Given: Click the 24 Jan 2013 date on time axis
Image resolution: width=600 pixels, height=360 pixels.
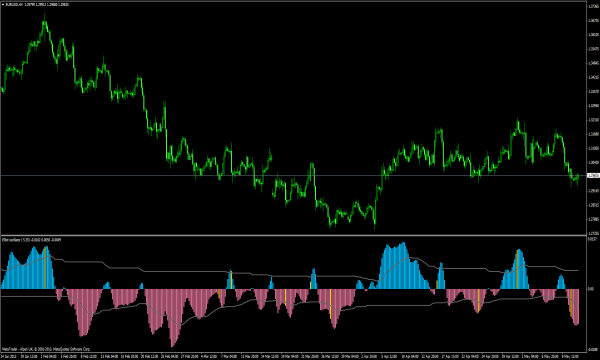Looking at the screenshot, I should pyautogui.click(x=7, y=356).
